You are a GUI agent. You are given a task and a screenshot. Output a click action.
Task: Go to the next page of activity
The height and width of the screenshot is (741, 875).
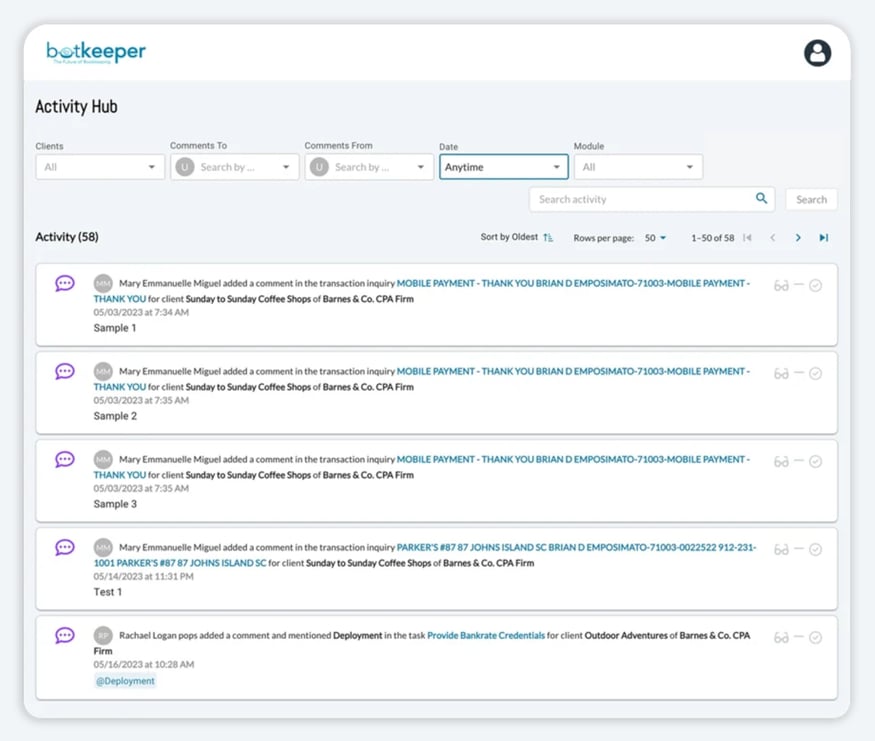coord(798,238)
